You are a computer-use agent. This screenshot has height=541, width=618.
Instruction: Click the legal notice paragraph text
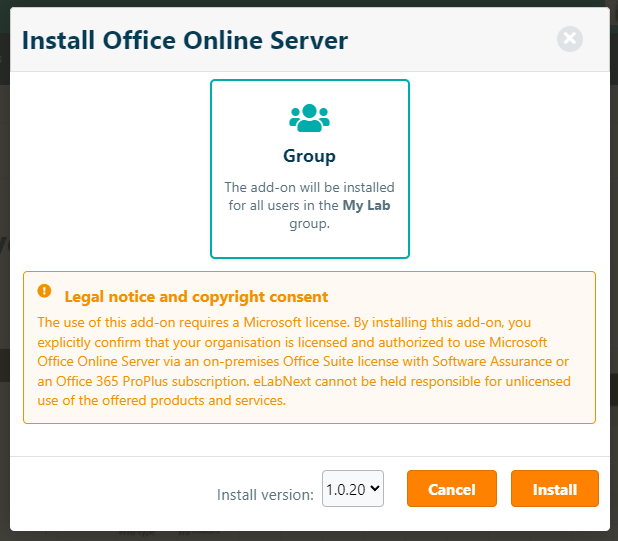pyautogui.click(x=300, y=361)
